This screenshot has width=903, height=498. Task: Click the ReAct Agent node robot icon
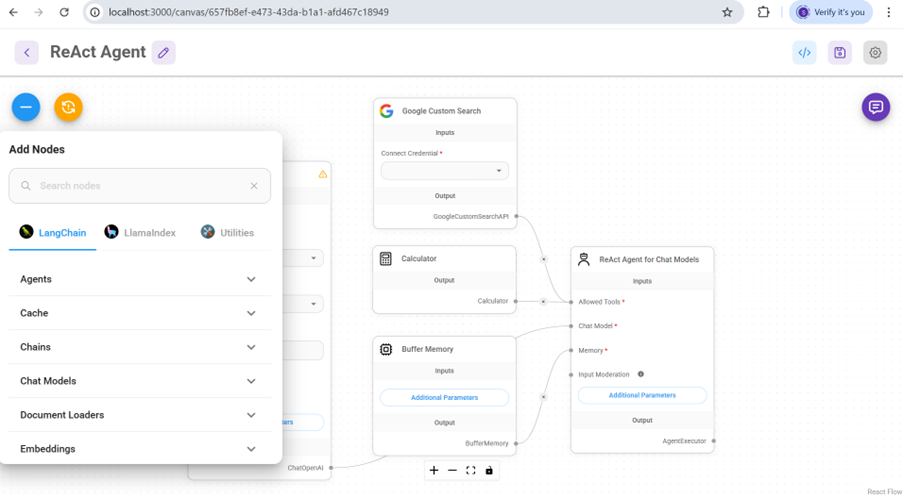coord(583,259)
